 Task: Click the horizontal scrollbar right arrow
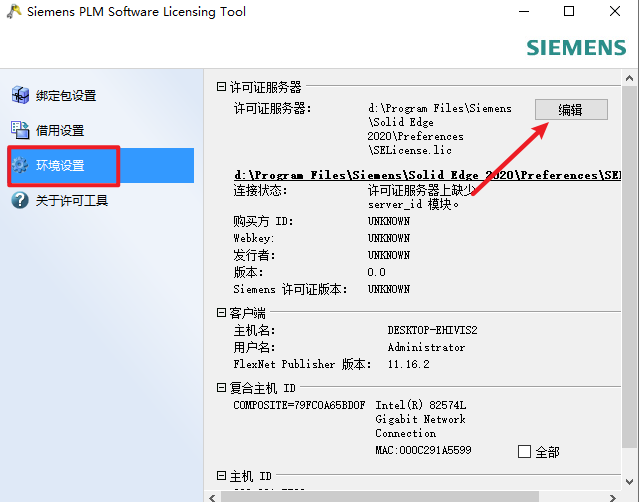click(x=613, y=498)
